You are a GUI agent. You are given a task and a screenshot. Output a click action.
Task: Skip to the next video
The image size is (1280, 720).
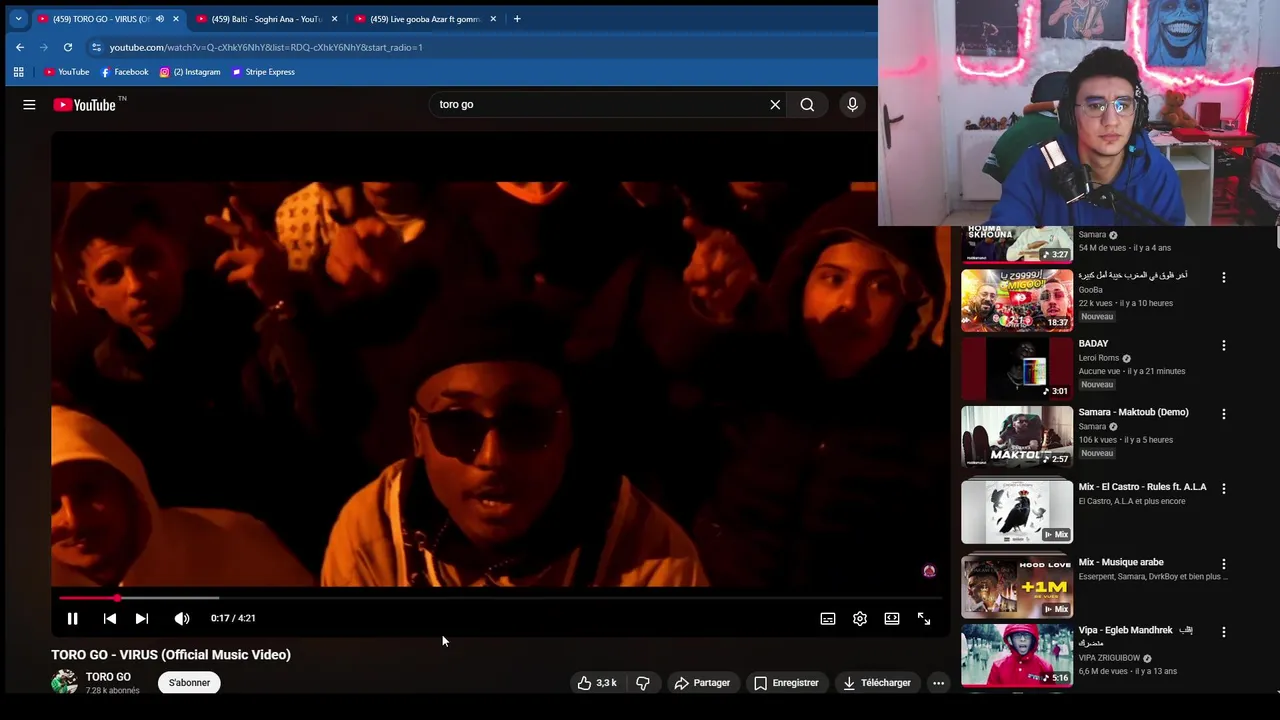[x=142, y=618]
